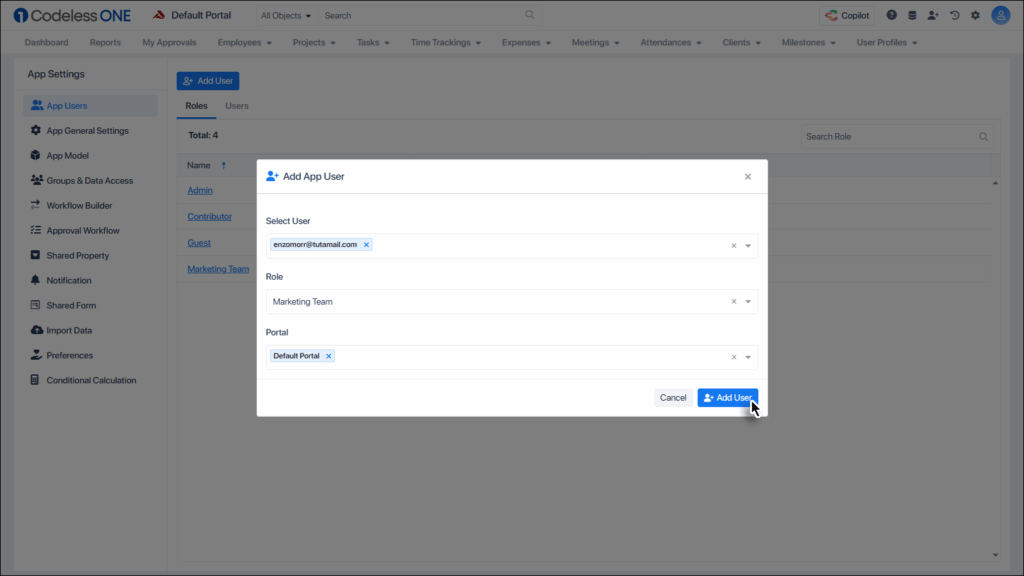Clear all in Select User field
1024x576 pixels.
pos(734,246)
